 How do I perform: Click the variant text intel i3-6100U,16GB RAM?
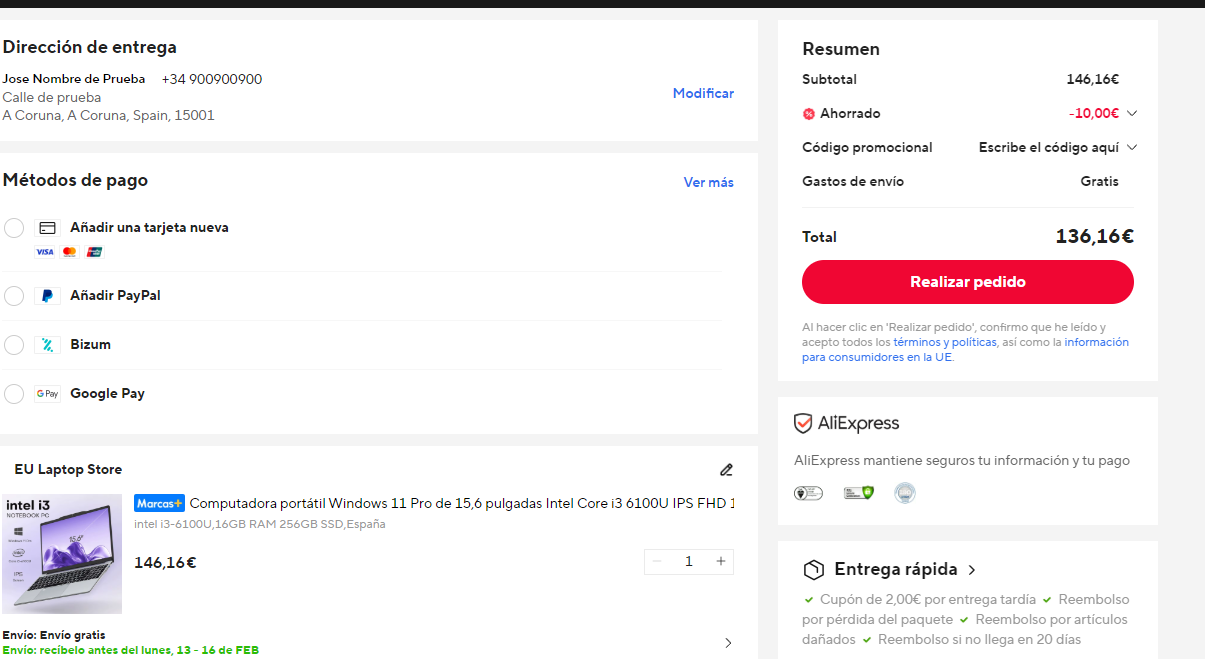pos(260,525)
